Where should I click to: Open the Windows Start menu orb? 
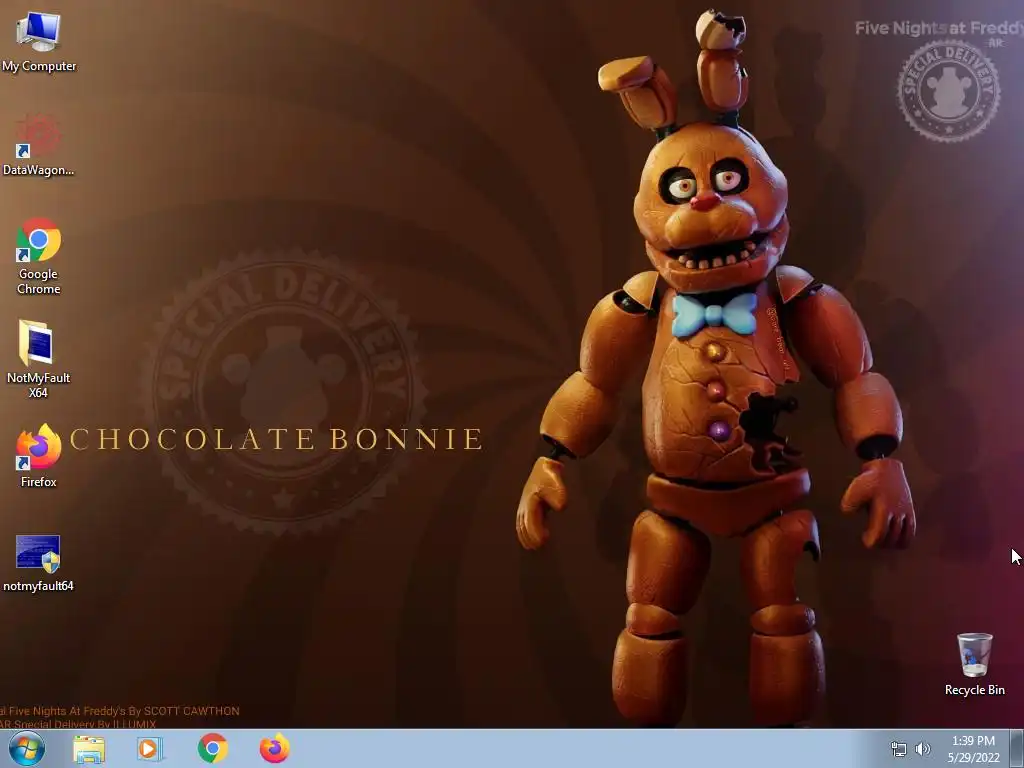click(27, 748)
